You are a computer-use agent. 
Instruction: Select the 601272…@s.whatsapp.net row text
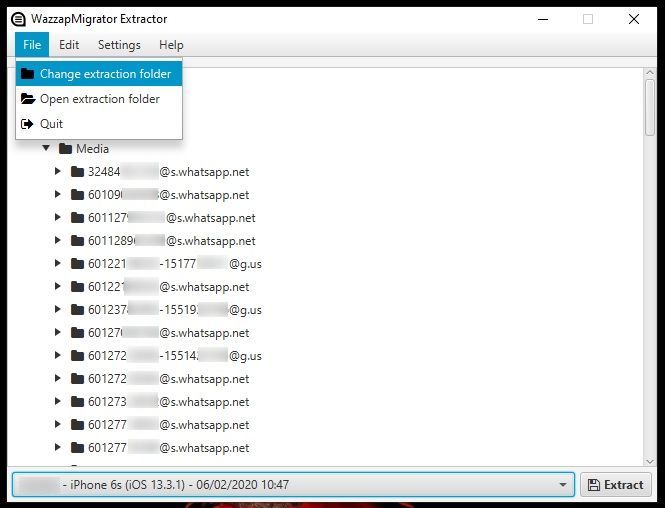(168, 379)
